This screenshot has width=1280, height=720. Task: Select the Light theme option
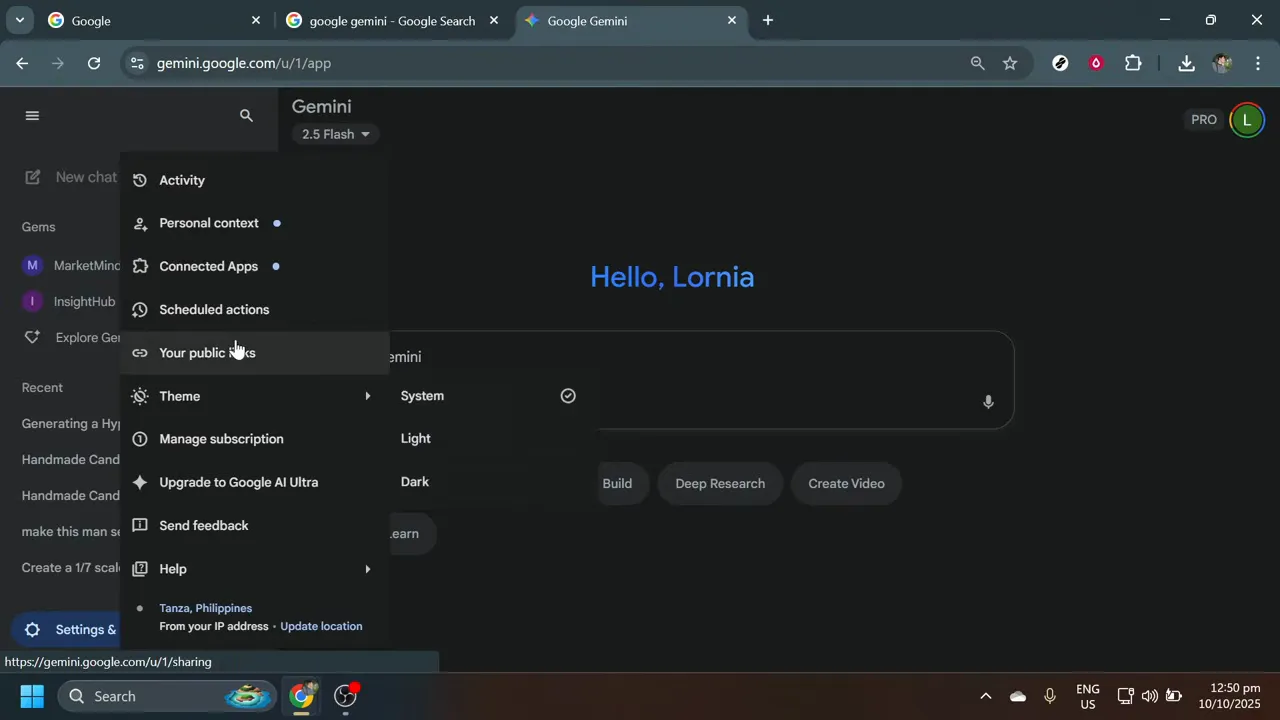tap(489, 439)
